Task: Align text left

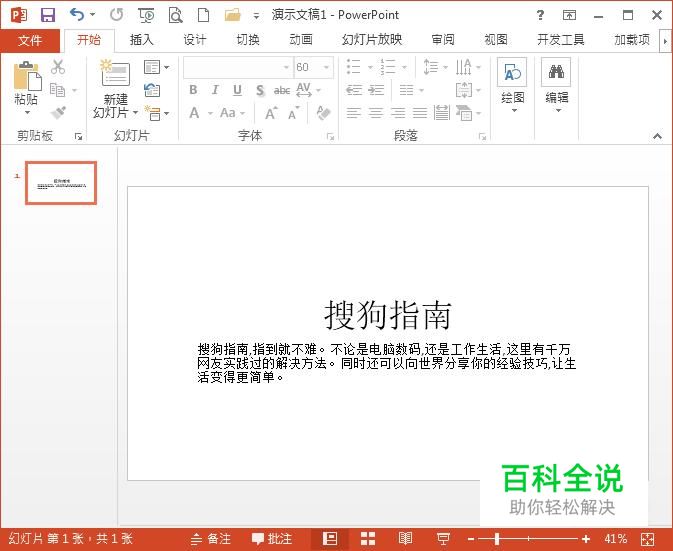Action: coord(354,113)
